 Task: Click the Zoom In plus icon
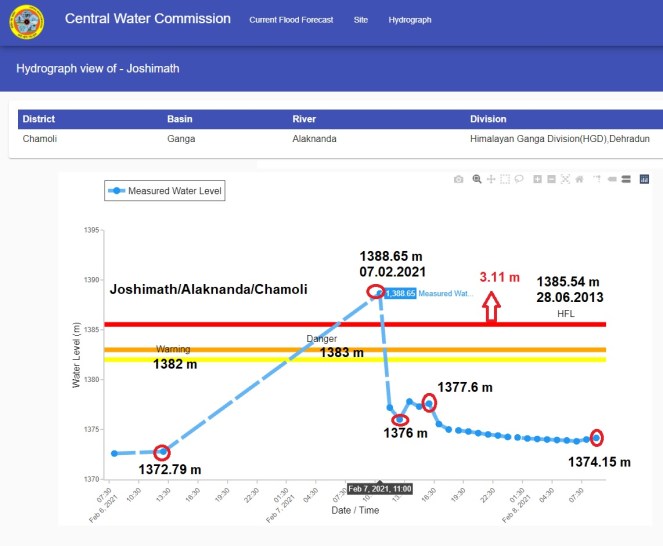coord(538,179)
